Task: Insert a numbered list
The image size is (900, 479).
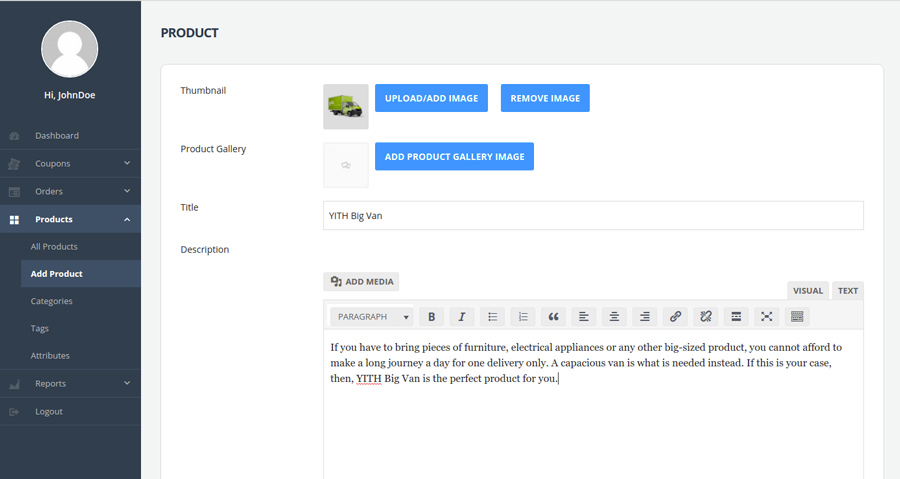Action: tap(523, 317)
